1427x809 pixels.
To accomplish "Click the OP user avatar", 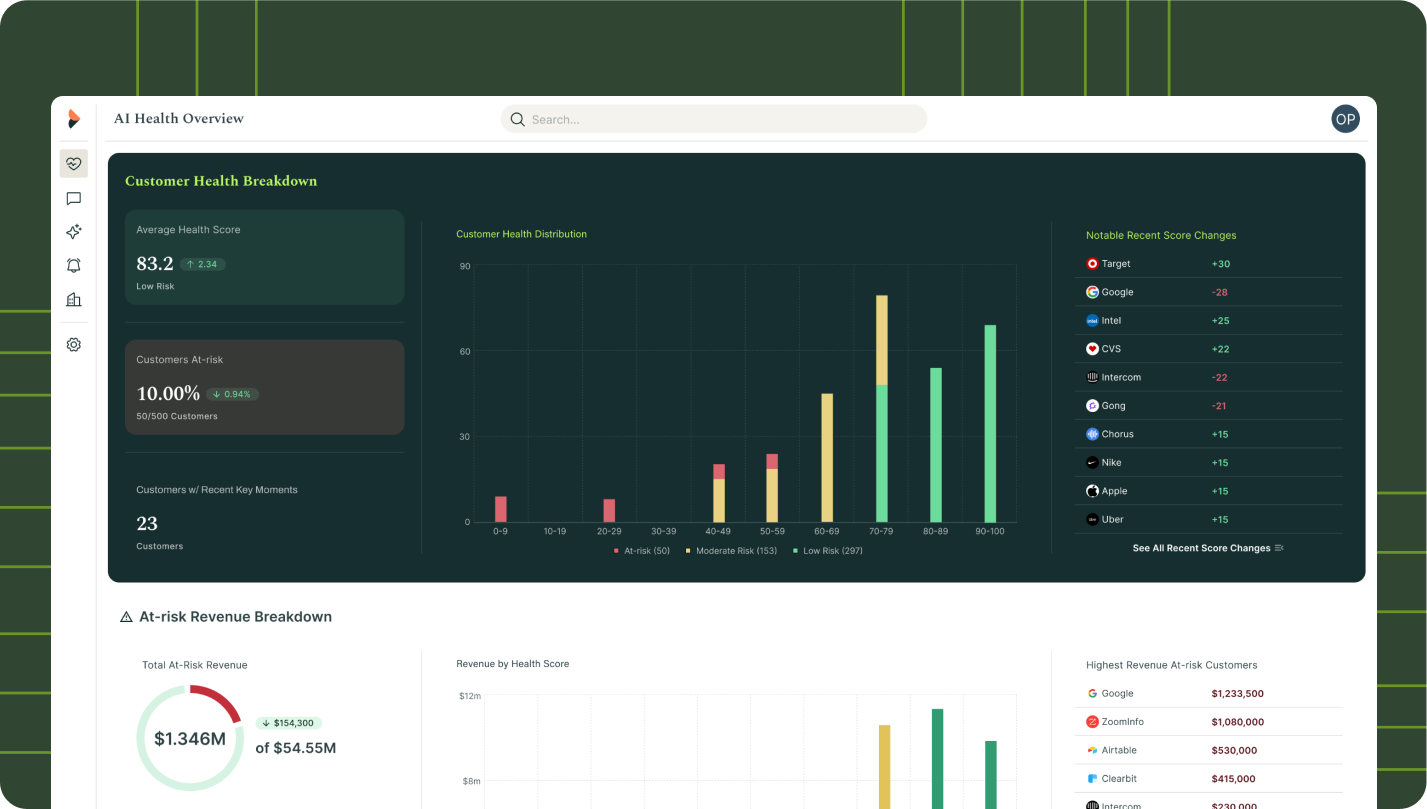I will [1345, 119].
